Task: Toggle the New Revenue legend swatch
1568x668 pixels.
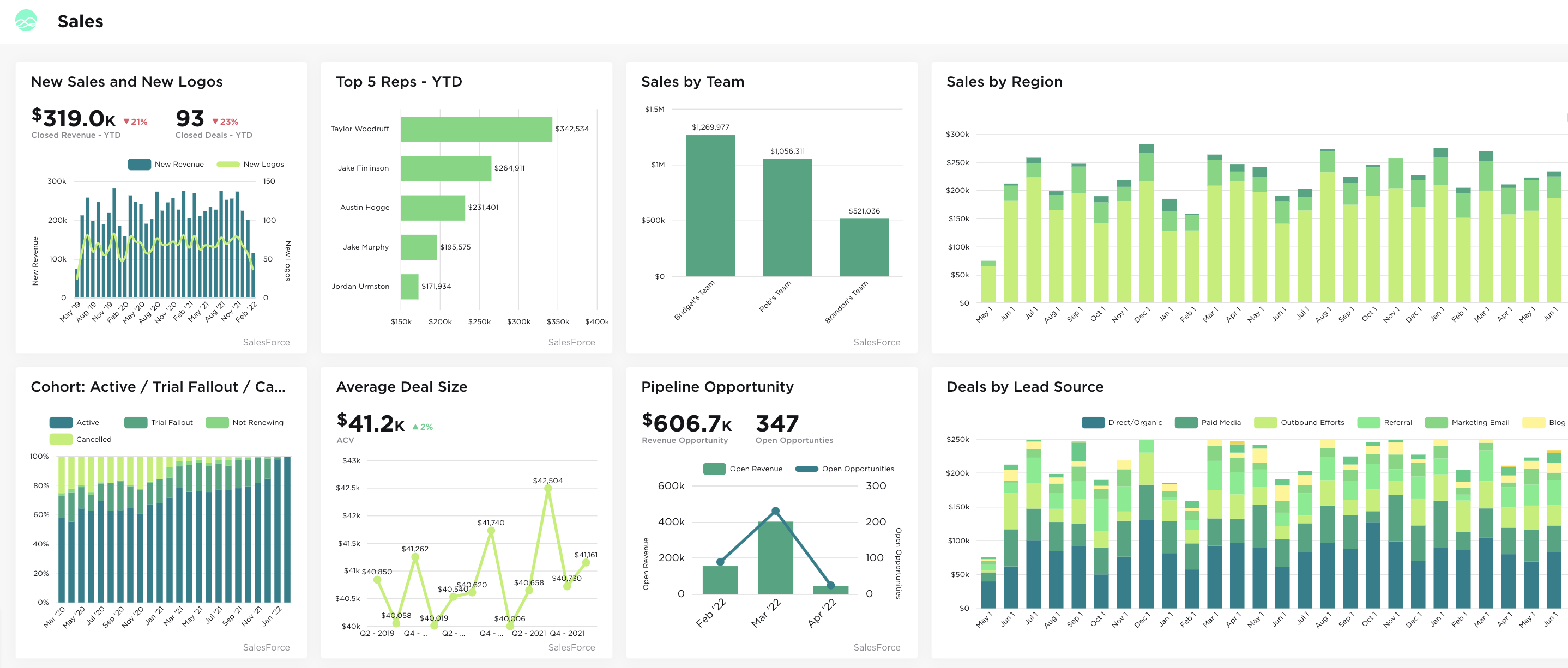Action: [140, 164]
